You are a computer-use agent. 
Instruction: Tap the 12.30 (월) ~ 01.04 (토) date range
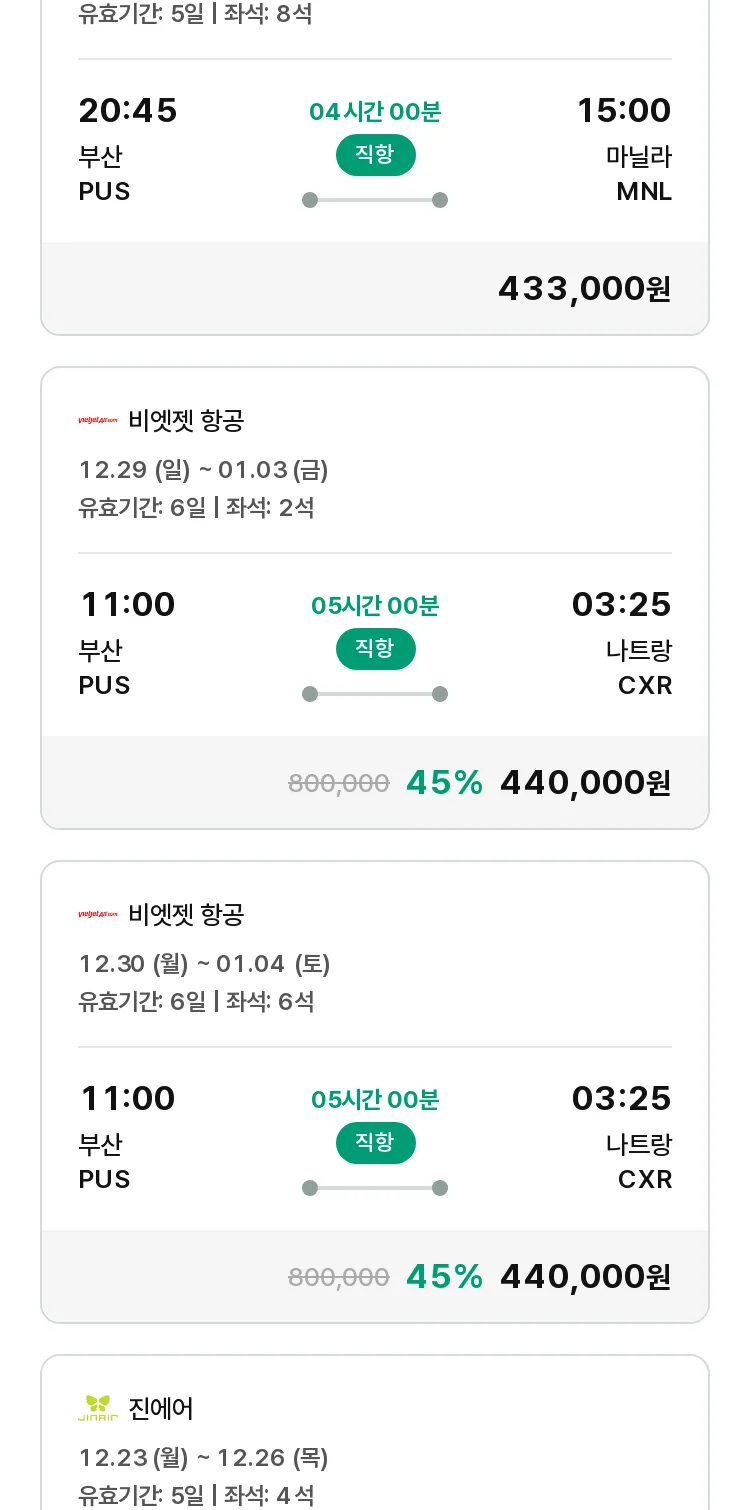click(x=205, y=964)
